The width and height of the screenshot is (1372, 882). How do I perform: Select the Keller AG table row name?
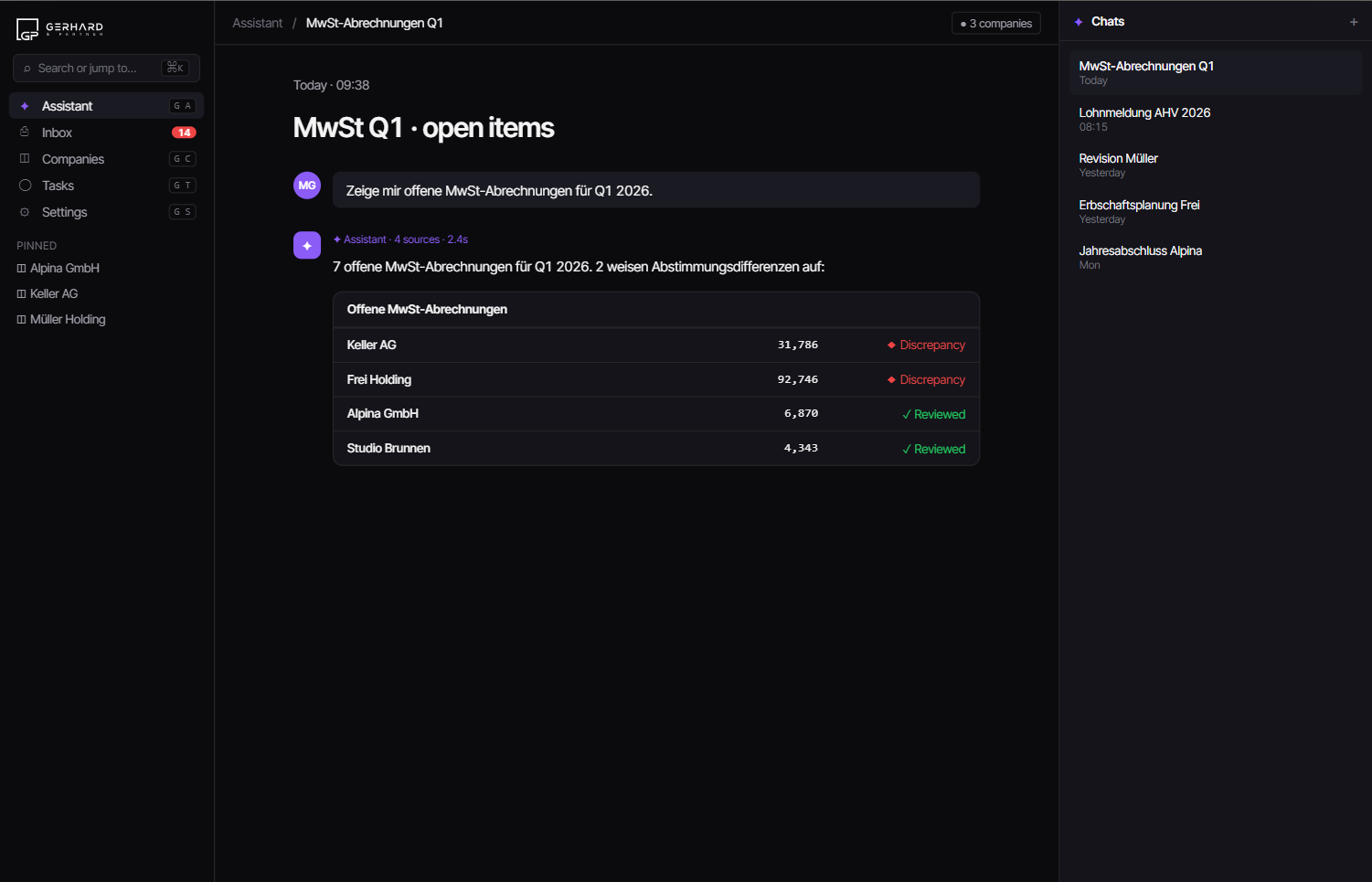pos(371,345)
